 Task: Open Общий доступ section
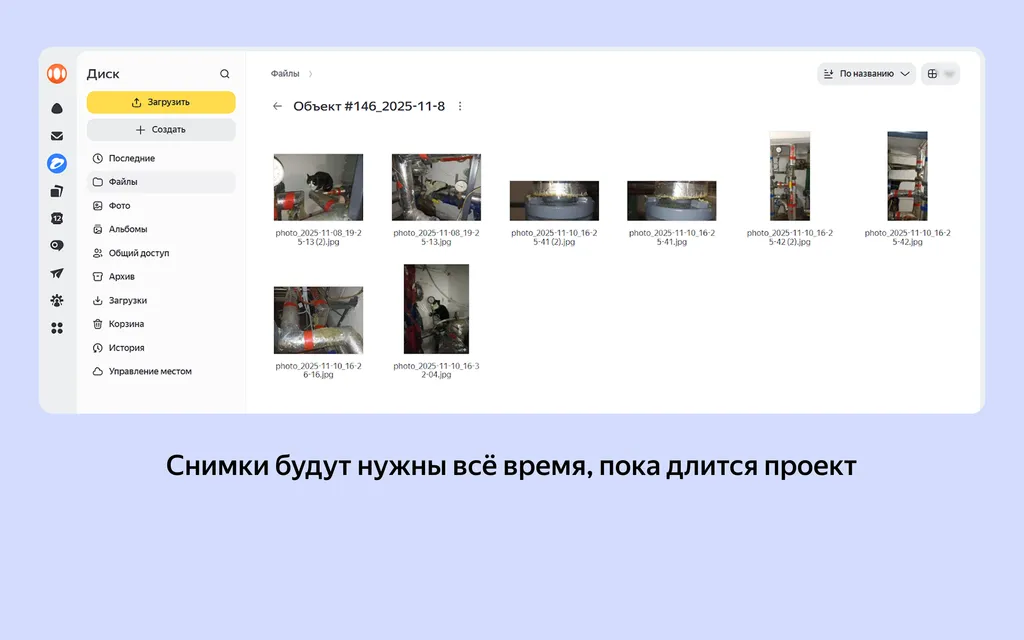click(161, 253)
